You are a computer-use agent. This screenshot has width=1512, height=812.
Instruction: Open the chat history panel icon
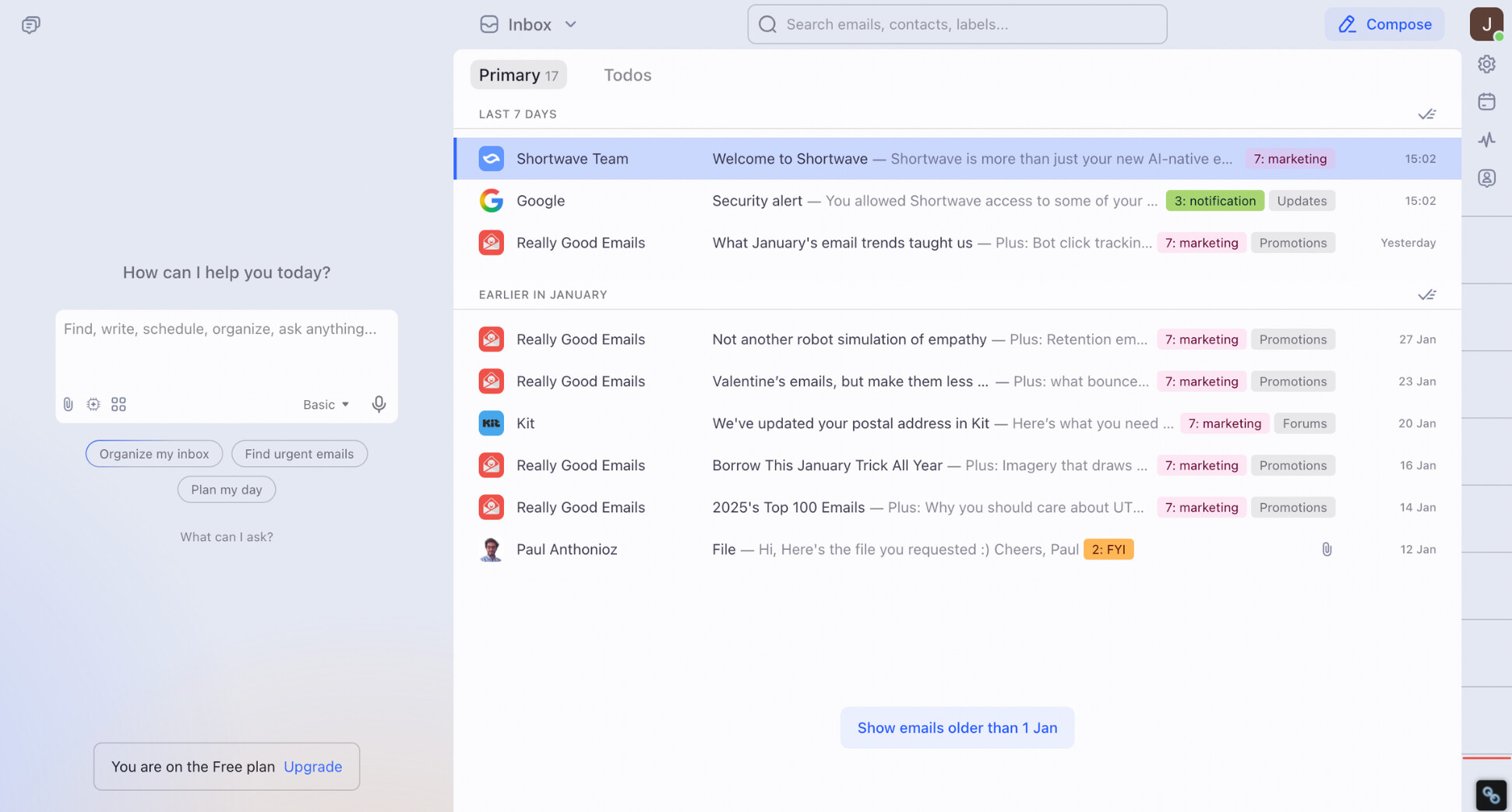(30, 24)
